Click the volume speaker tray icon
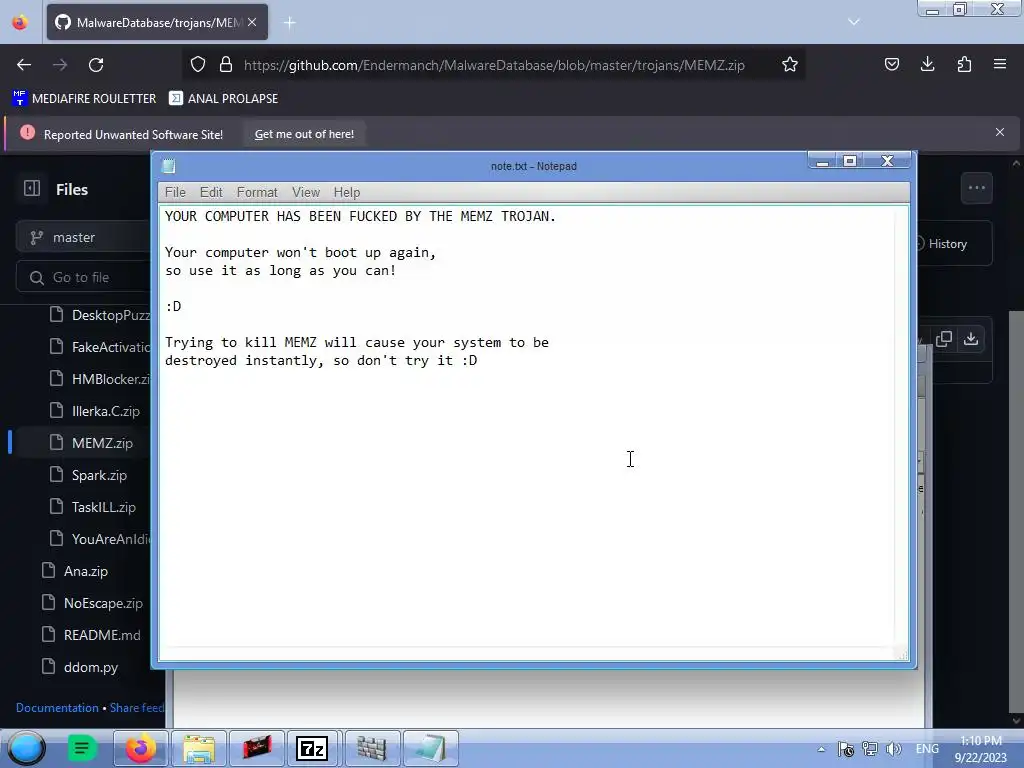The height and width of the screenshot is (768, 1024). pos(893,749)
